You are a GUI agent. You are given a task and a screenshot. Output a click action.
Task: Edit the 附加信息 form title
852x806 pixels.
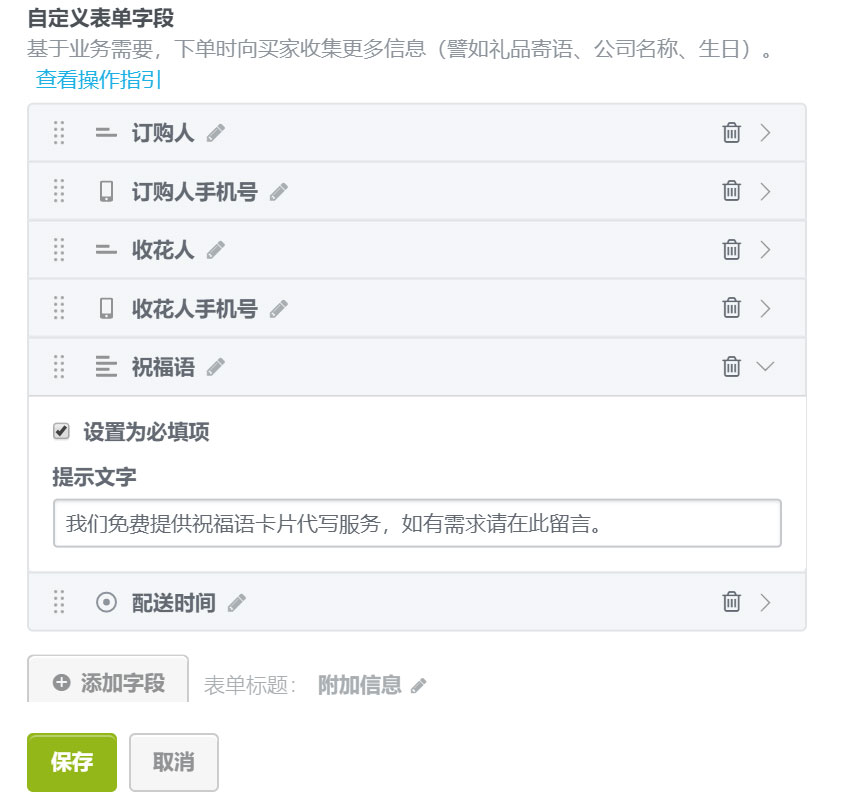[417, 685]
